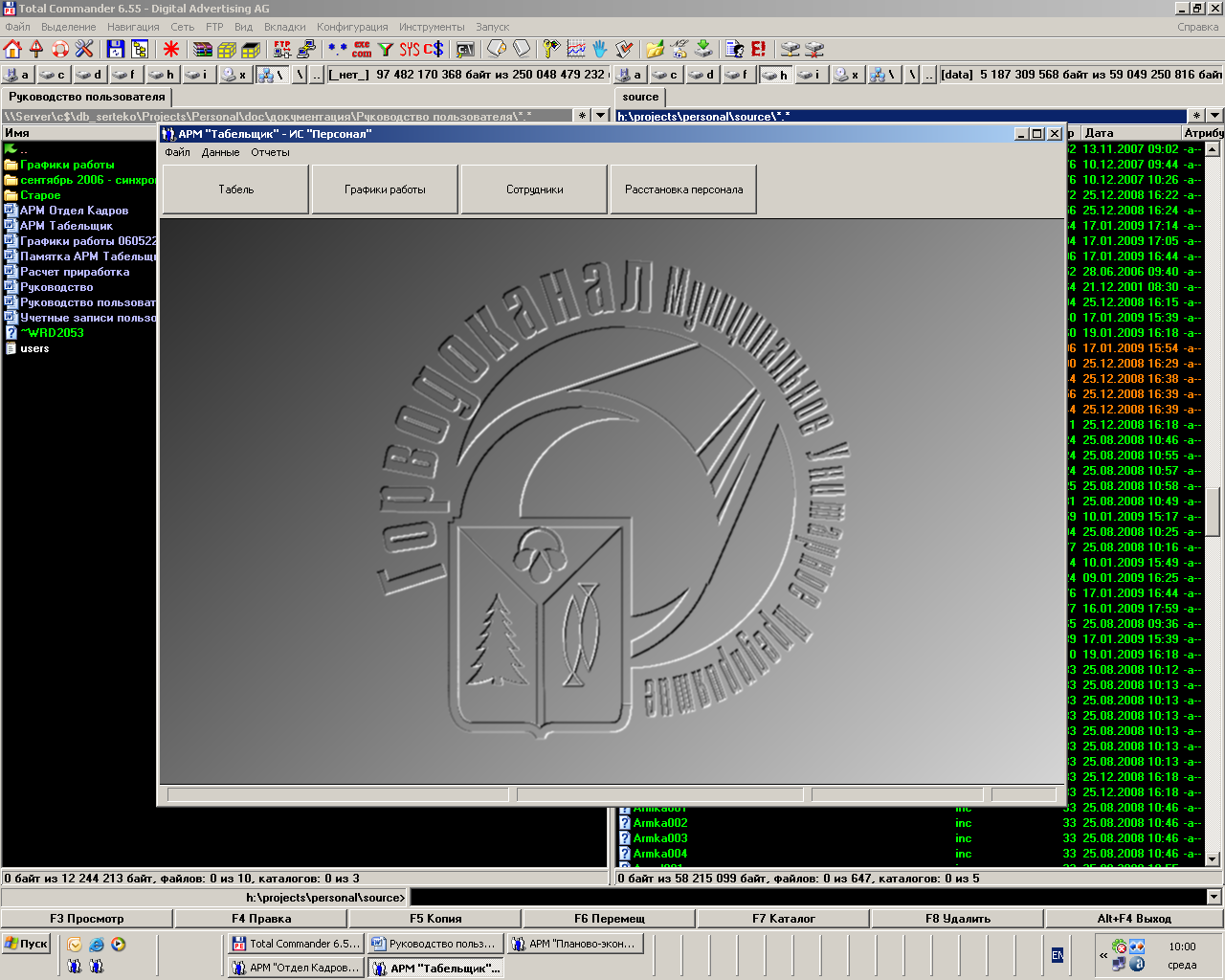Switch to АРМ Отдел Кадров taskbar window
The height and width of the screenshot is (980, 1225).
pos(296,968)
